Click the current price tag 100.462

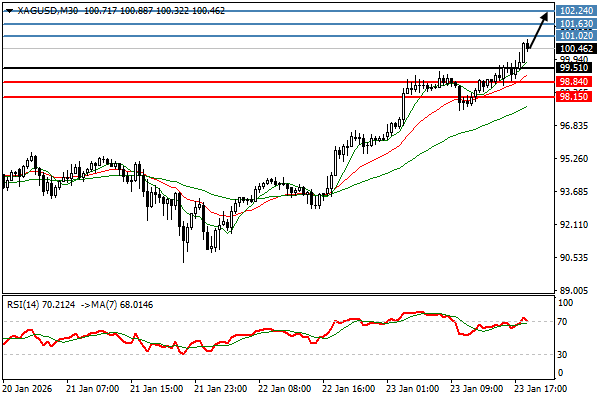pos(576,48)
